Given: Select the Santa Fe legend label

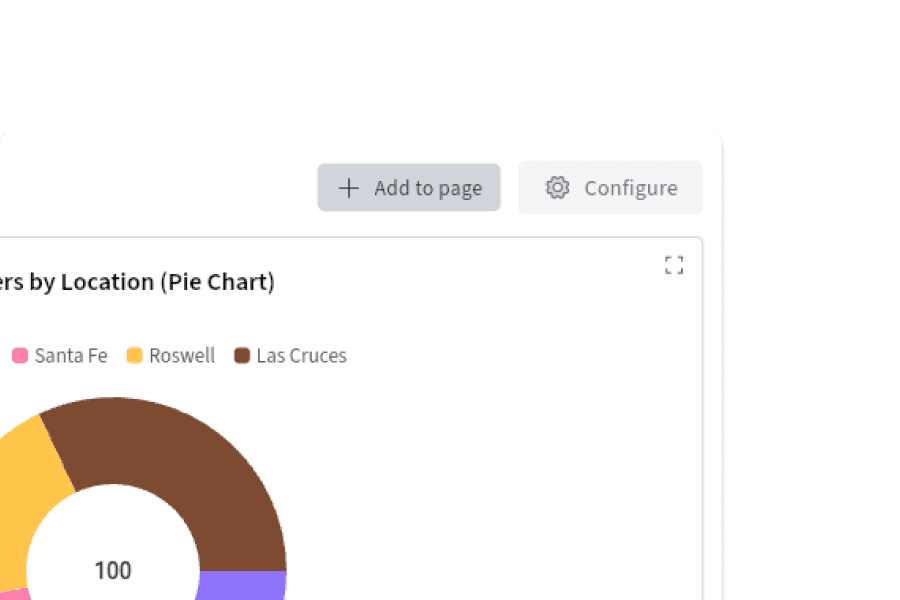Looking at the screenshot, I should coord(71,356).
